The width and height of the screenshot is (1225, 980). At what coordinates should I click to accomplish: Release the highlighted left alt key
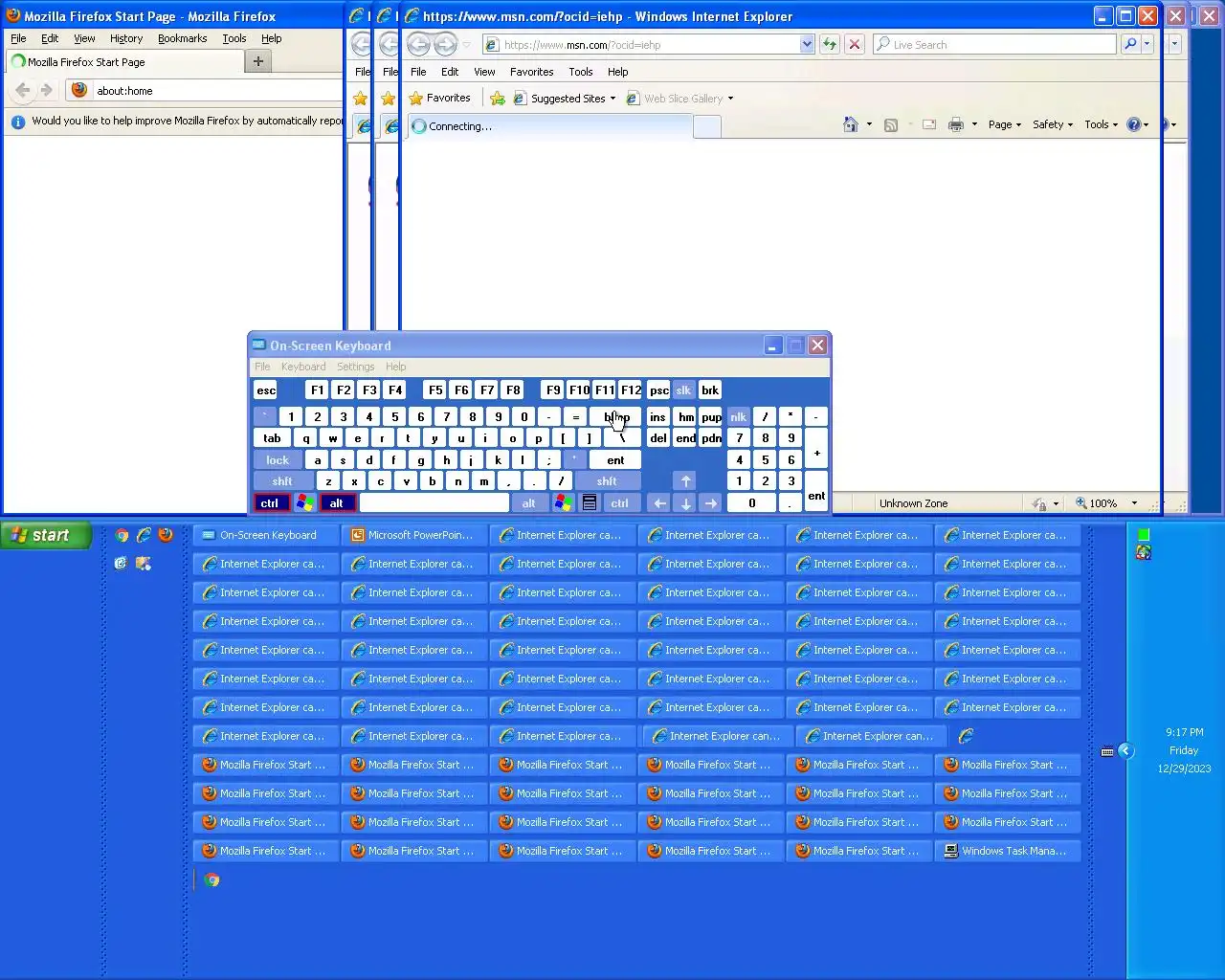[337, 502]
